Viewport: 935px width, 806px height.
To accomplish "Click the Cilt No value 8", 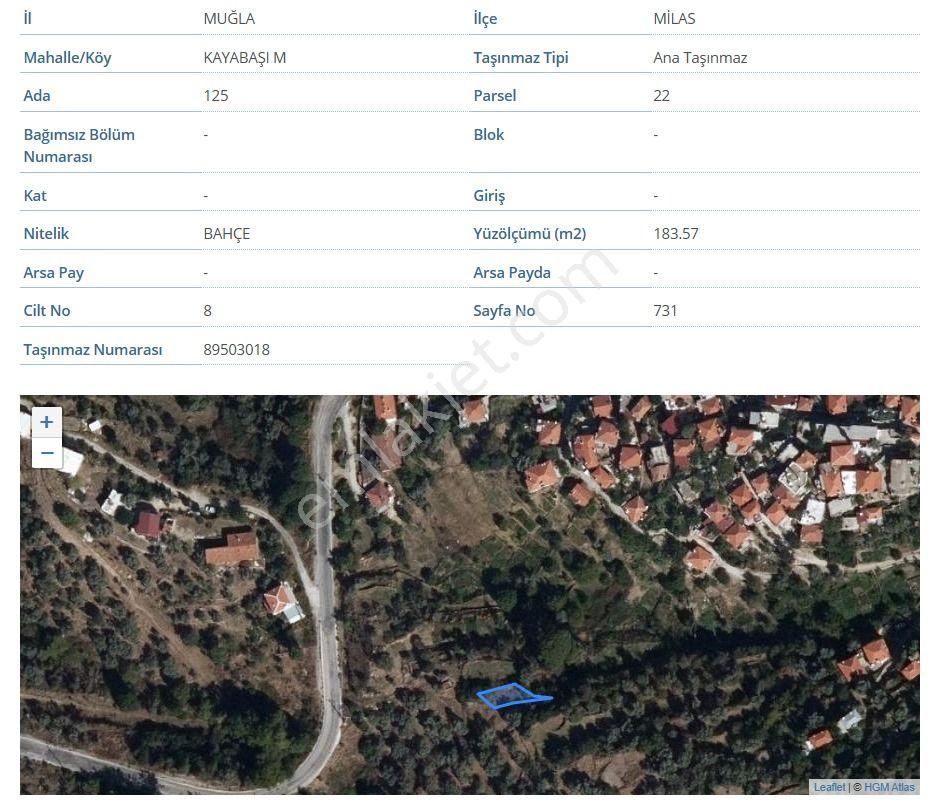I will (x=208, y=310).
